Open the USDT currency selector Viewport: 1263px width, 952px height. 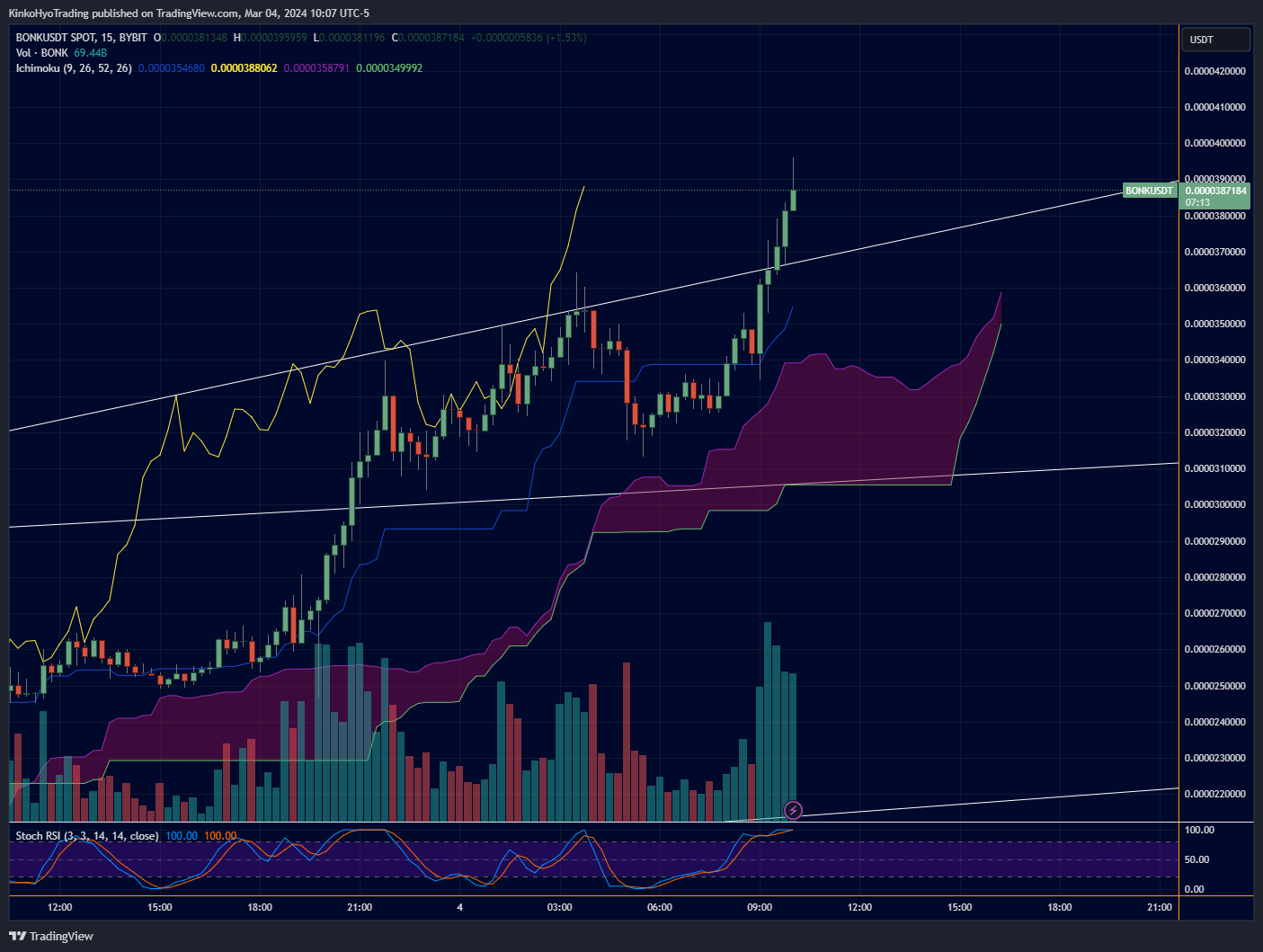click(x=1215, y=40)
